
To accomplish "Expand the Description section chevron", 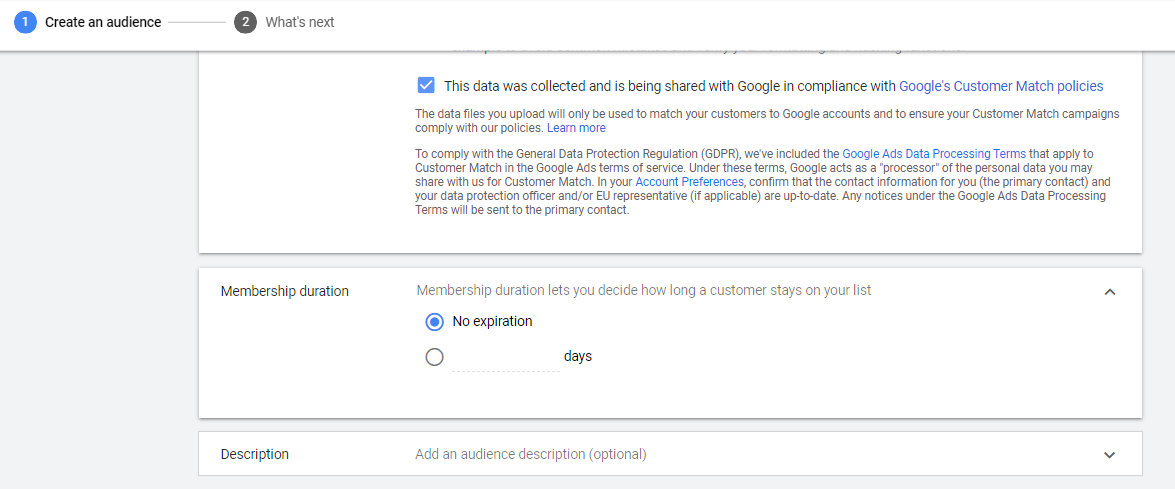I will point(1109,455).
